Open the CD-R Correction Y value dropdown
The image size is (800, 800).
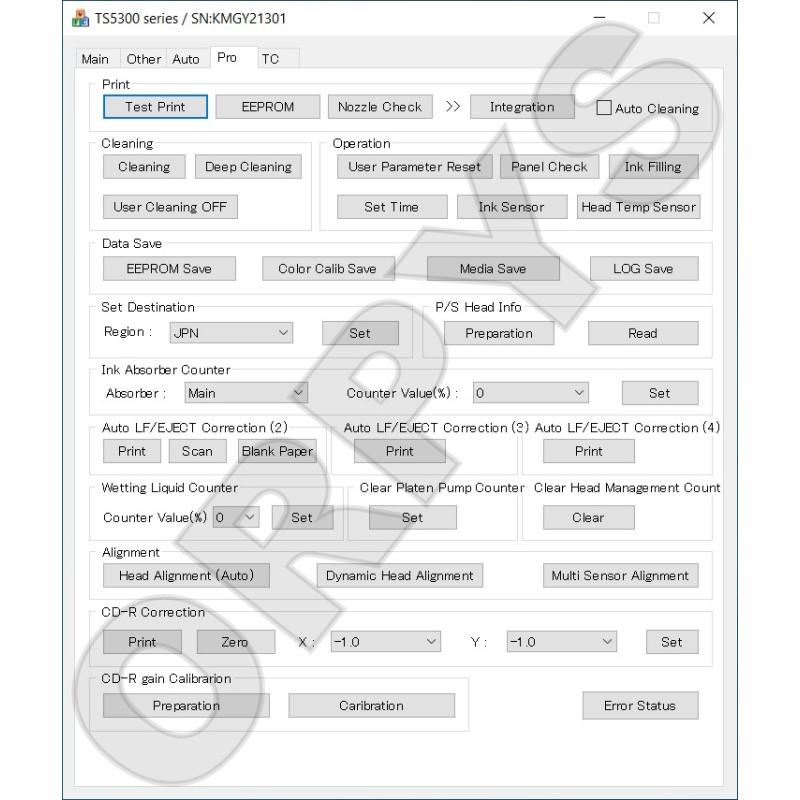pos(561,642)
